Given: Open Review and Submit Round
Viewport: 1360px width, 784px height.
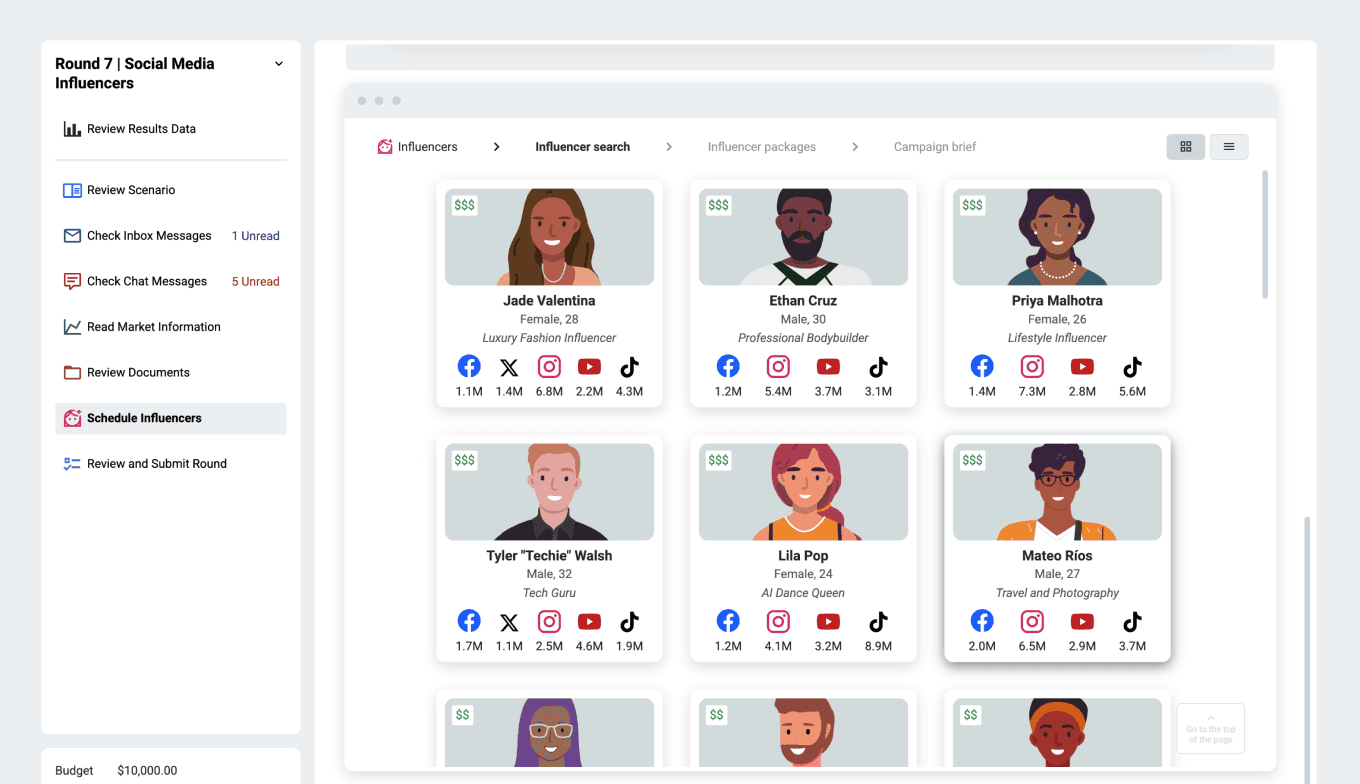Looking at the screenshot, I should click(x=171, y=464).
